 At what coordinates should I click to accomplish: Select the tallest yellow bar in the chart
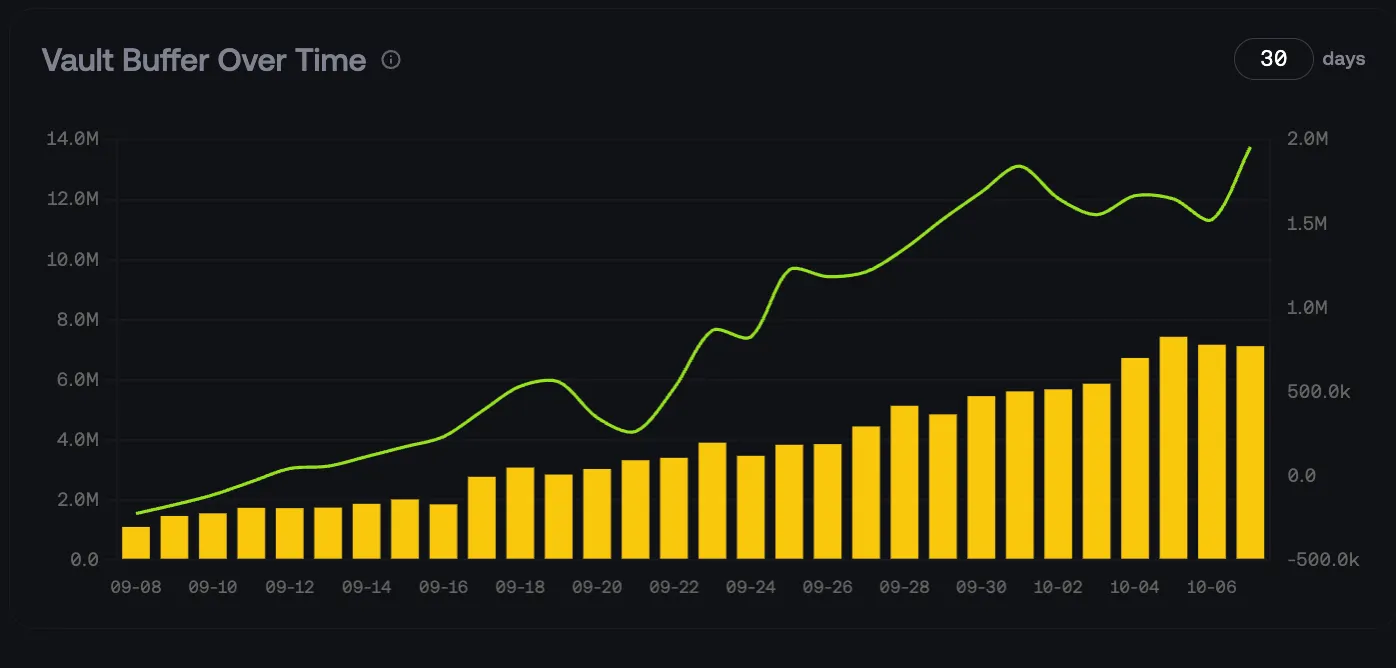click(1173, 448)
